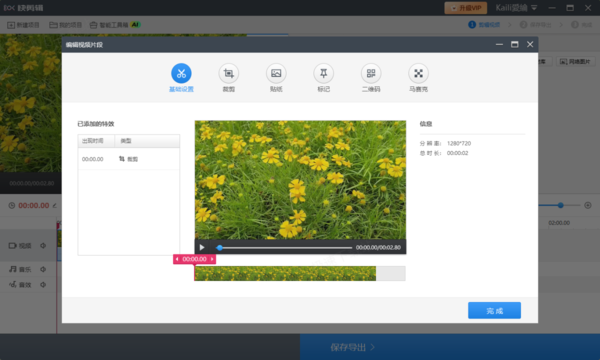
Task: Step marker time back with left arrow
Action: [x=177, y=259]
